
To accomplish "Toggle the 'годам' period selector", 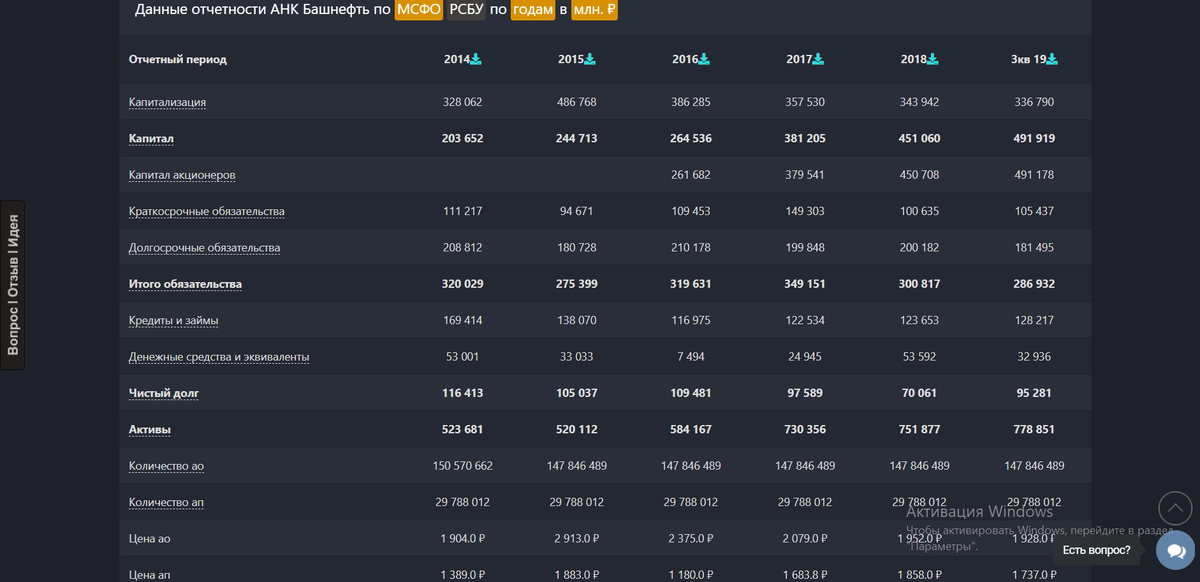I will click(x=533, y=10).
